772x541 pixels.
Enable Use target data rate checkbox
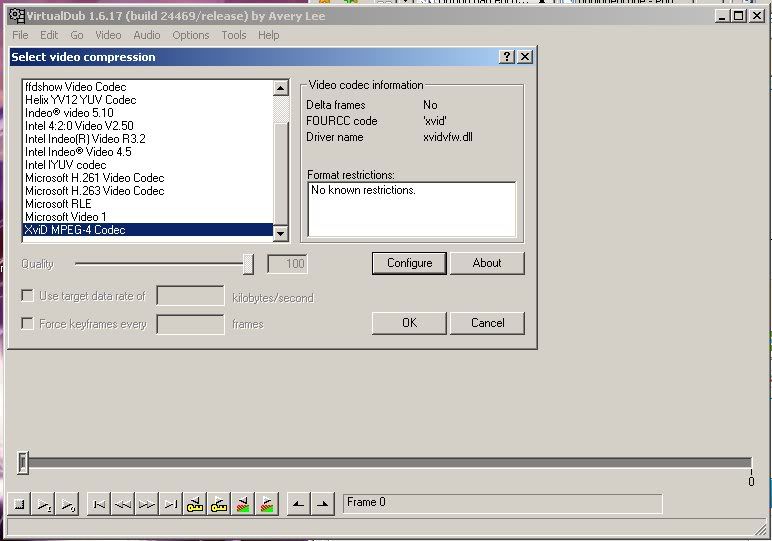click(27, 295)
